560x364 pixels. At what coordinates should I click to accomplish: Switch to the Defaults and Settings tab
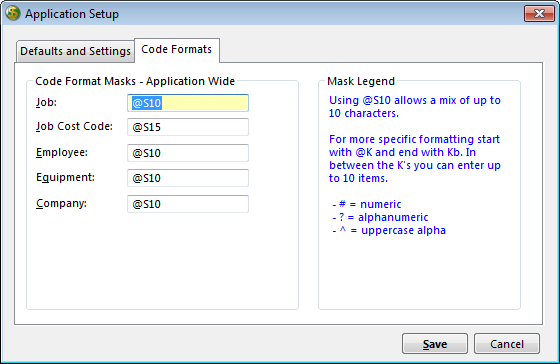click(x=75, y=51)
